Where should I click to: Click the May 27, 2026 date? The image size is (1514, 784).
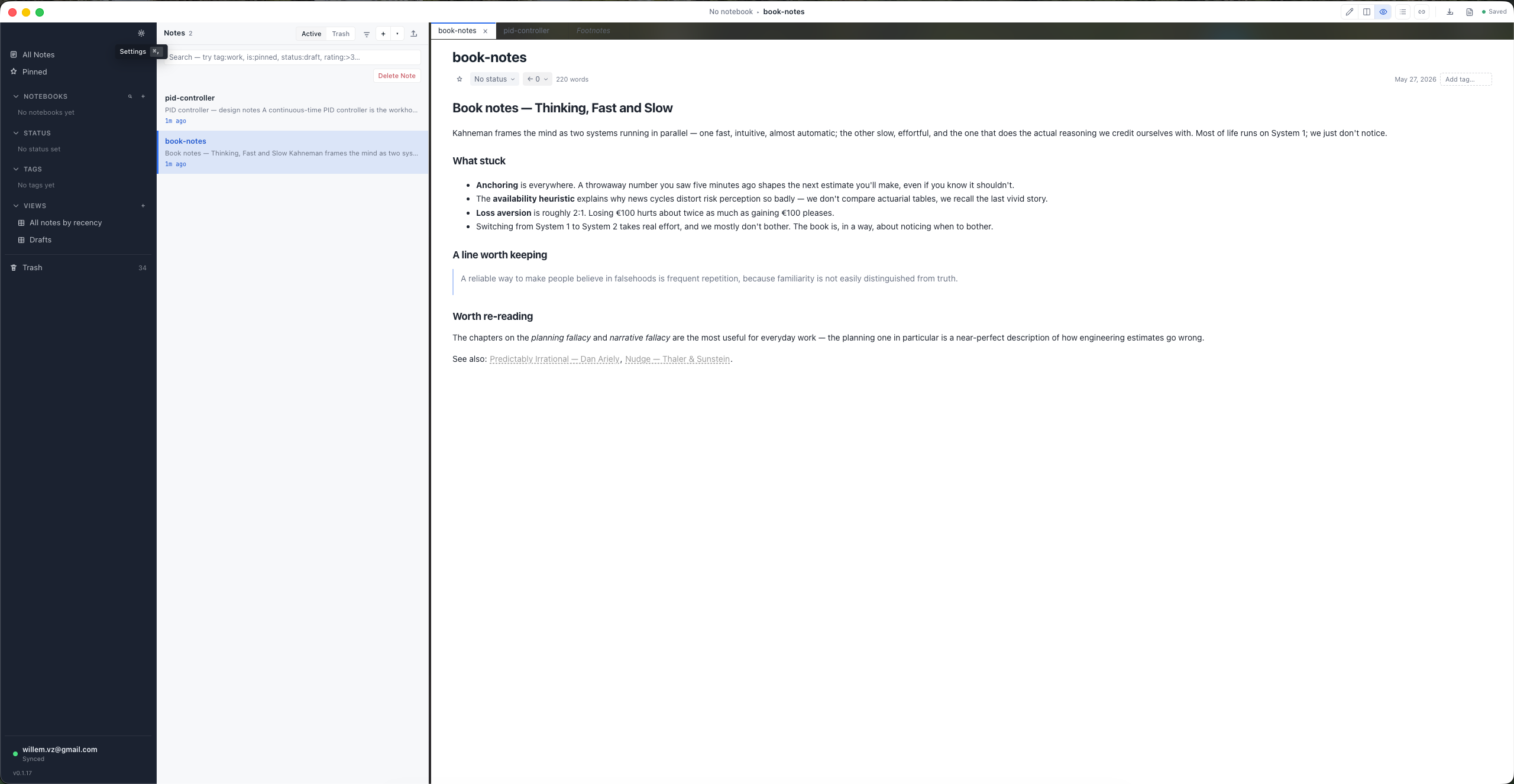[1415, 79]
